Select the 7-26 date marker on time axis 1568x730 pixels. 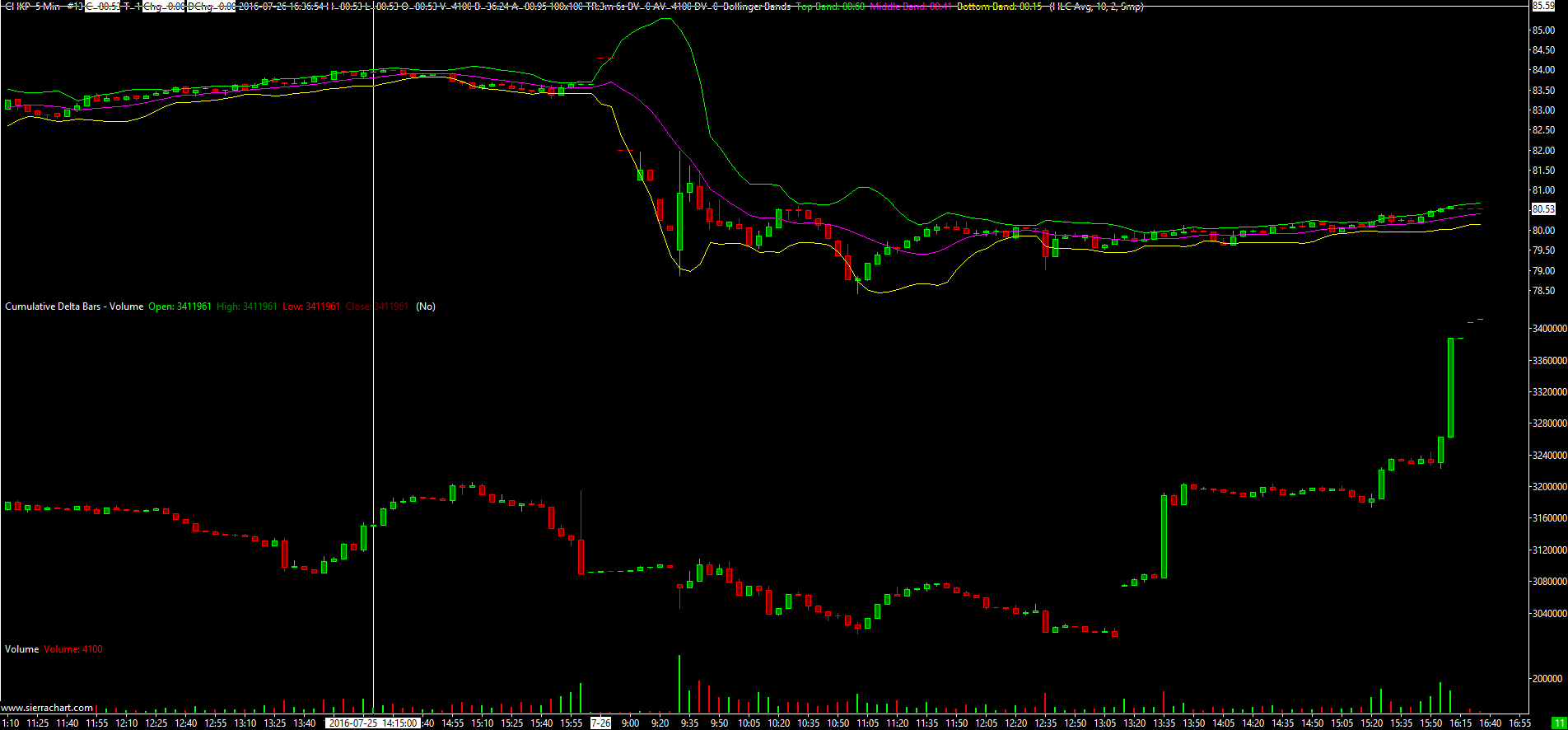click(x=601, y=723)
